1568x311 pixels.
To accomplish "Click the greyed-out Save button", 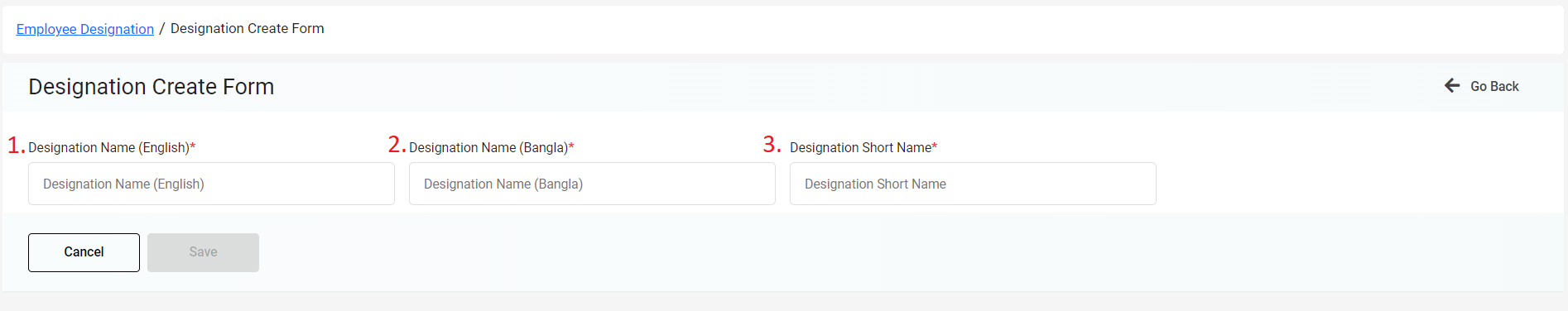I will tap(203, 252).
